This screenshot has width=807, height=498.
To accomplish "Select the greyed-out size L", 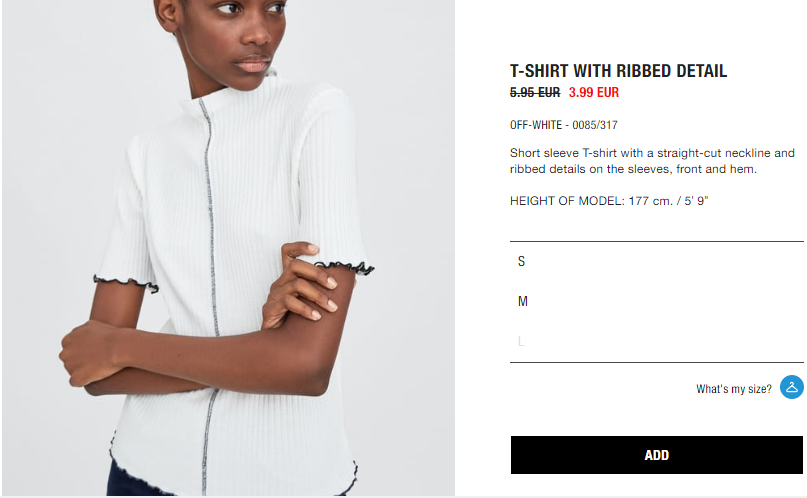I will pyautogui.click(x=656, y=341).
